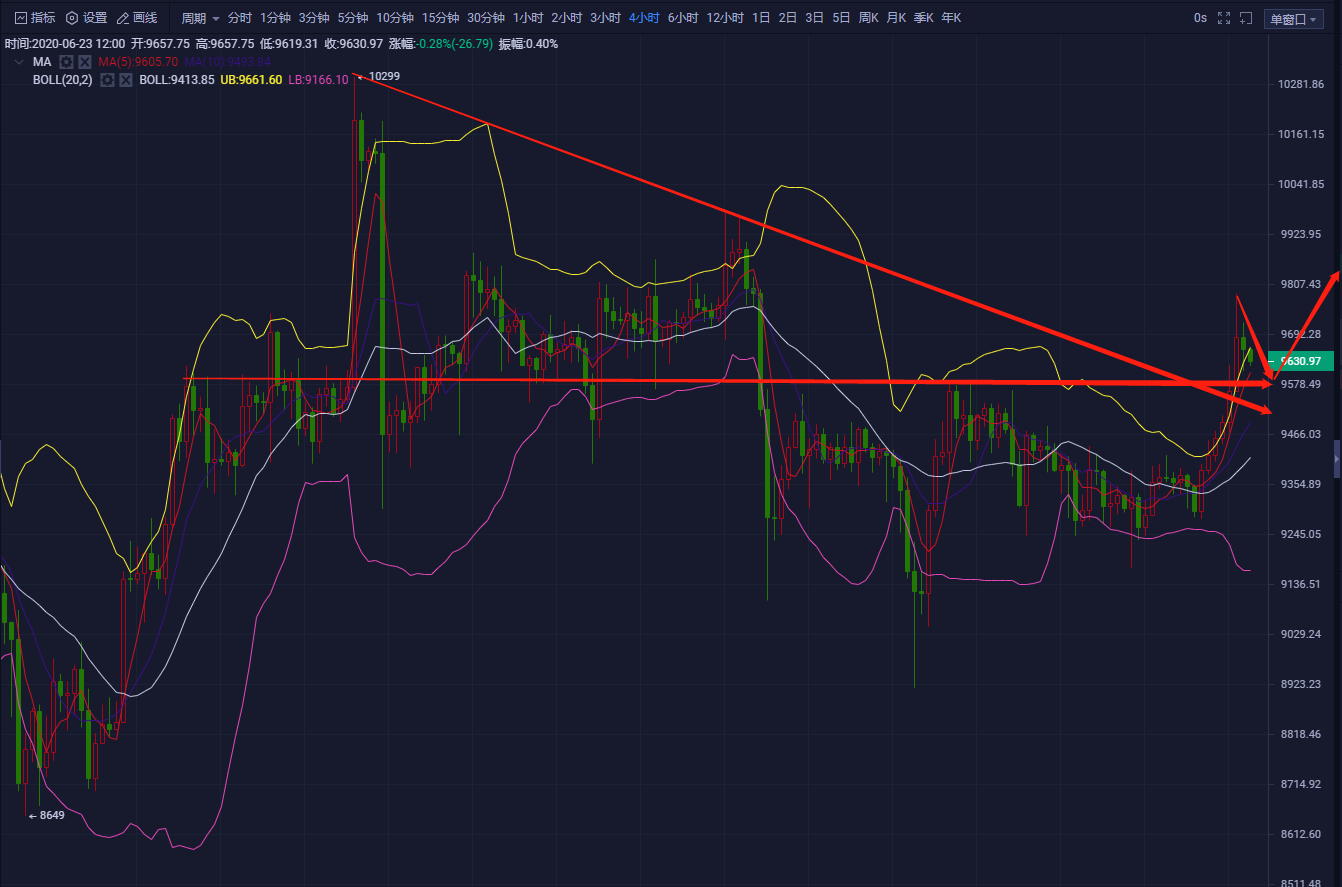Select the 1分钟 interval

pyautogui.click(x=275, y=18)
